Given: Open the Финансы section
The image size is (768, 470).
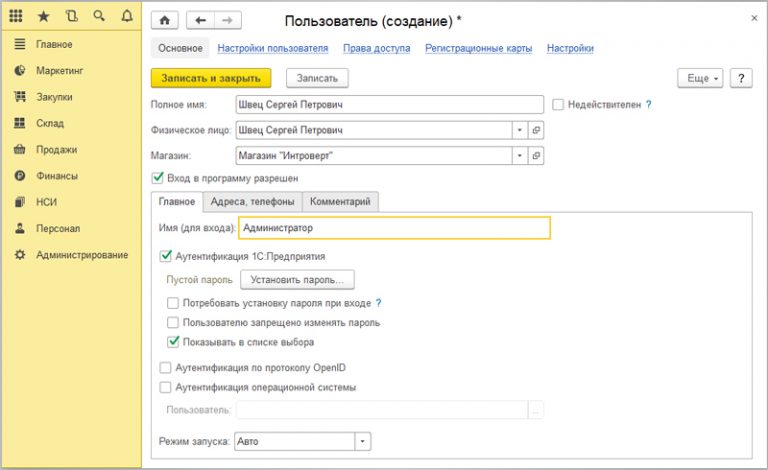Looking at the screenshot, I should [57, 176].
